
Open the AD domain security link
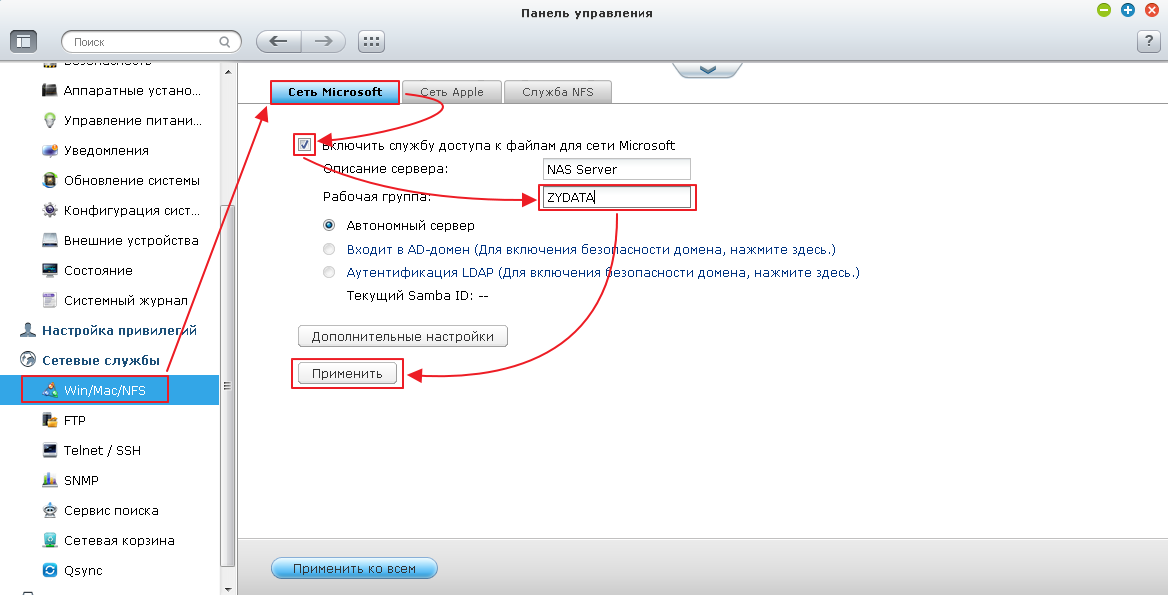tap(591, 249)
